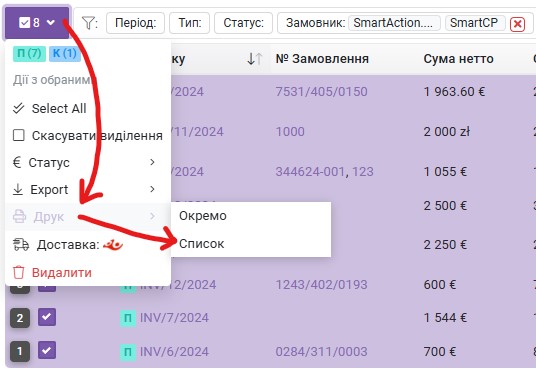The height and width of the screenshot is (375, 536).
Task: Choose Видалити to delete selected
Action: 88,272
